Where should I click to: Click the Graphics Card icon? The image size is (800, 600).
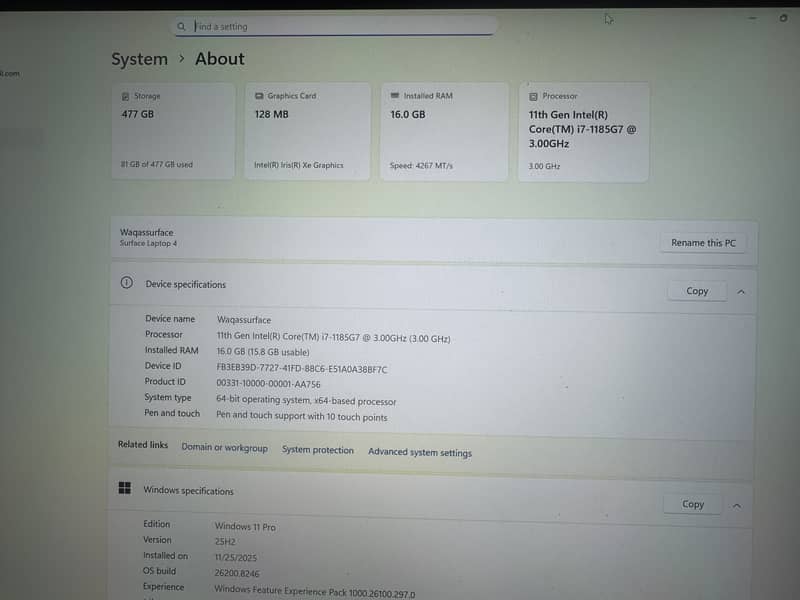click(x=259, y=95)
